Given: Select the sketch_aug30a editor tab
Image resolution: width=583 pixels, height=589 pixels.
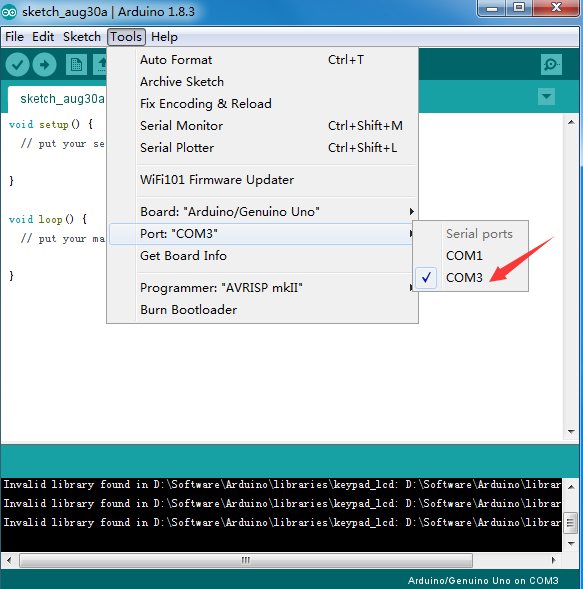Looking at the screenshot, I should 62,99.
